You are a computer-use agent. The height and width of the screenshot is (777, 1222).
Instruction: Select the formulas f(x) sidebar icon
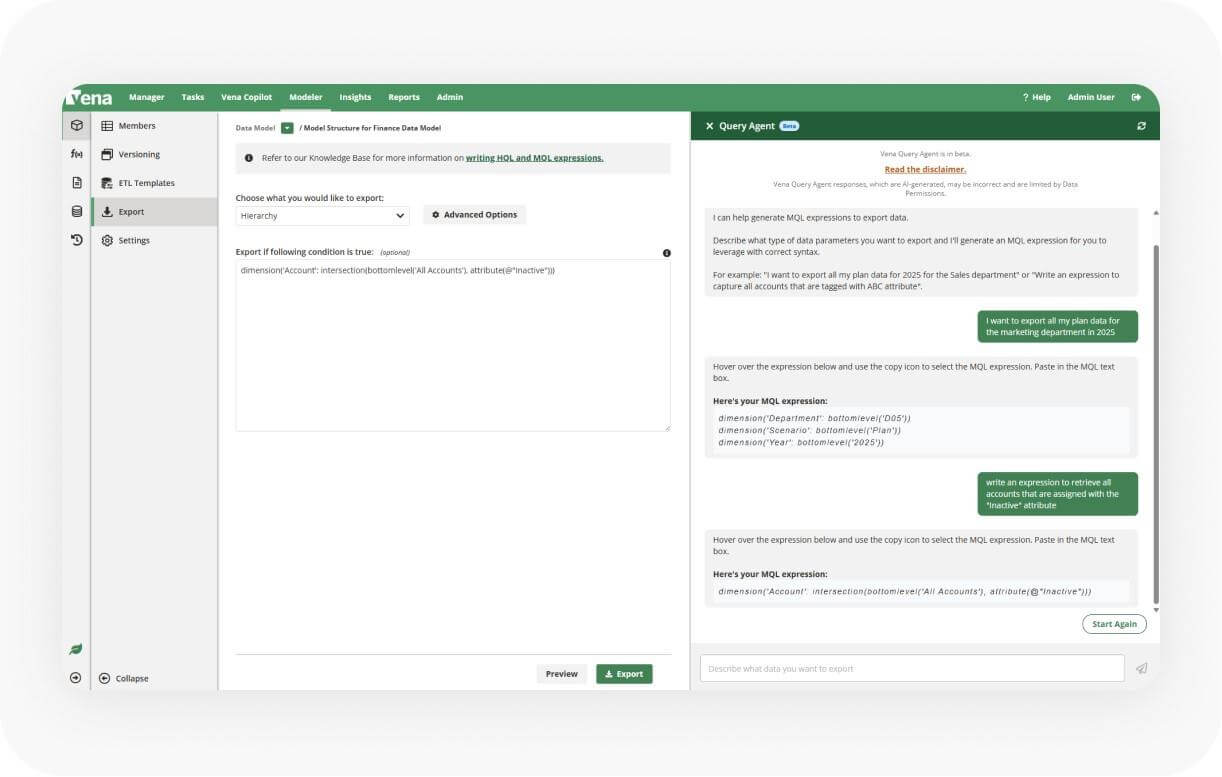[75, 154]
